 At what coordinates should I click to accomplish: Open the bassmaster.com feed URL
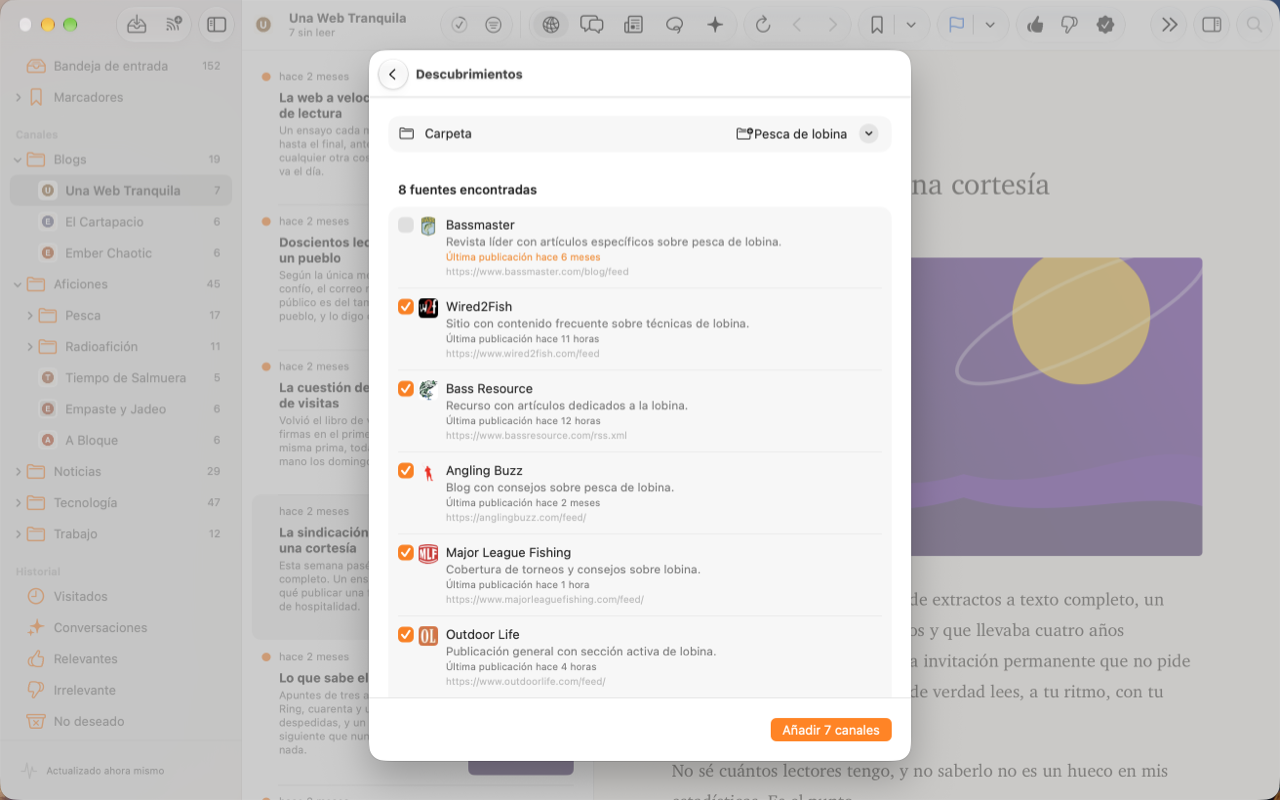click(x=537, y=272)
